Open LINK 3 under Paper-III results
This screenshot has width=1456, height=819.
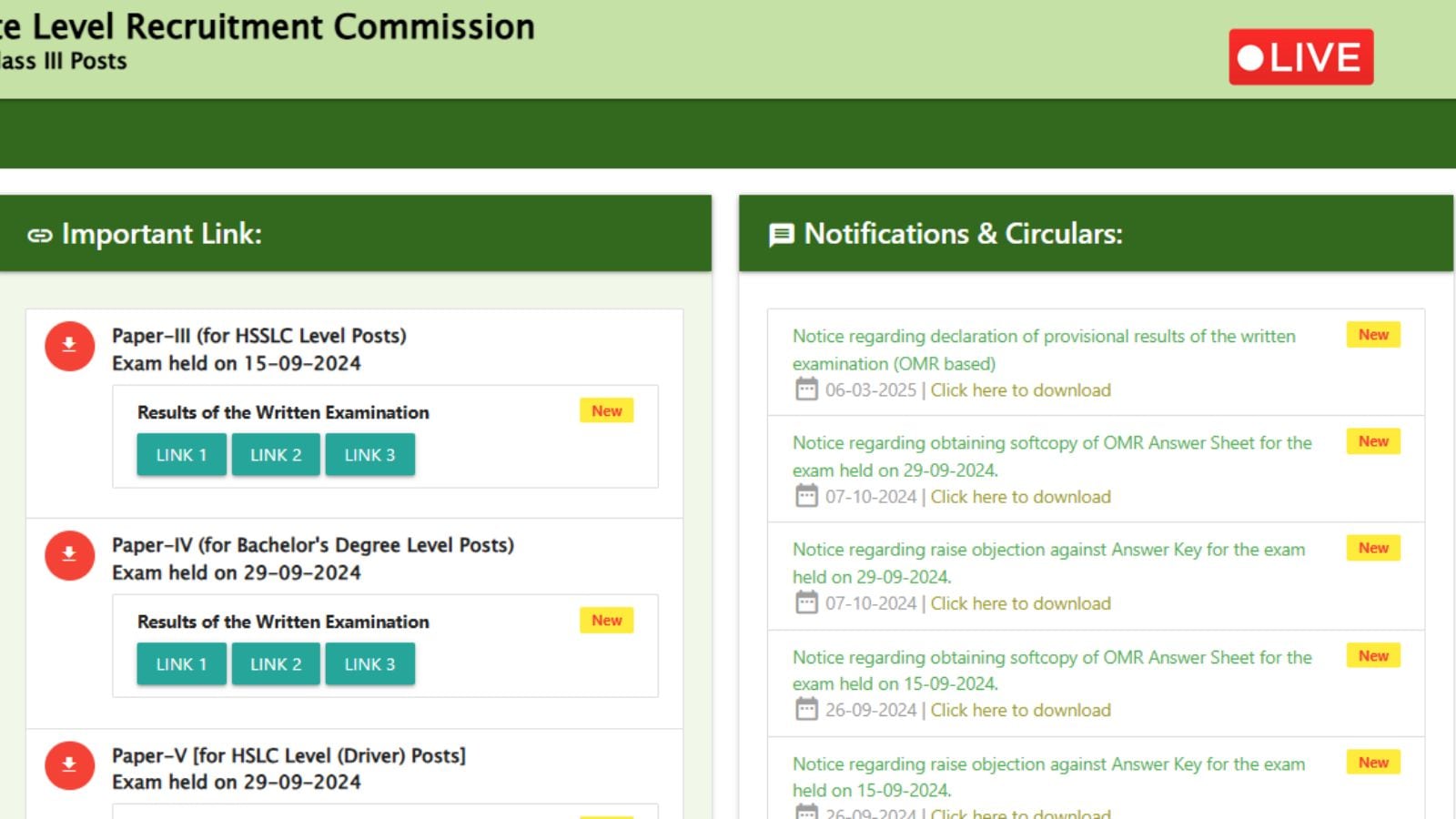click(369, 455)
